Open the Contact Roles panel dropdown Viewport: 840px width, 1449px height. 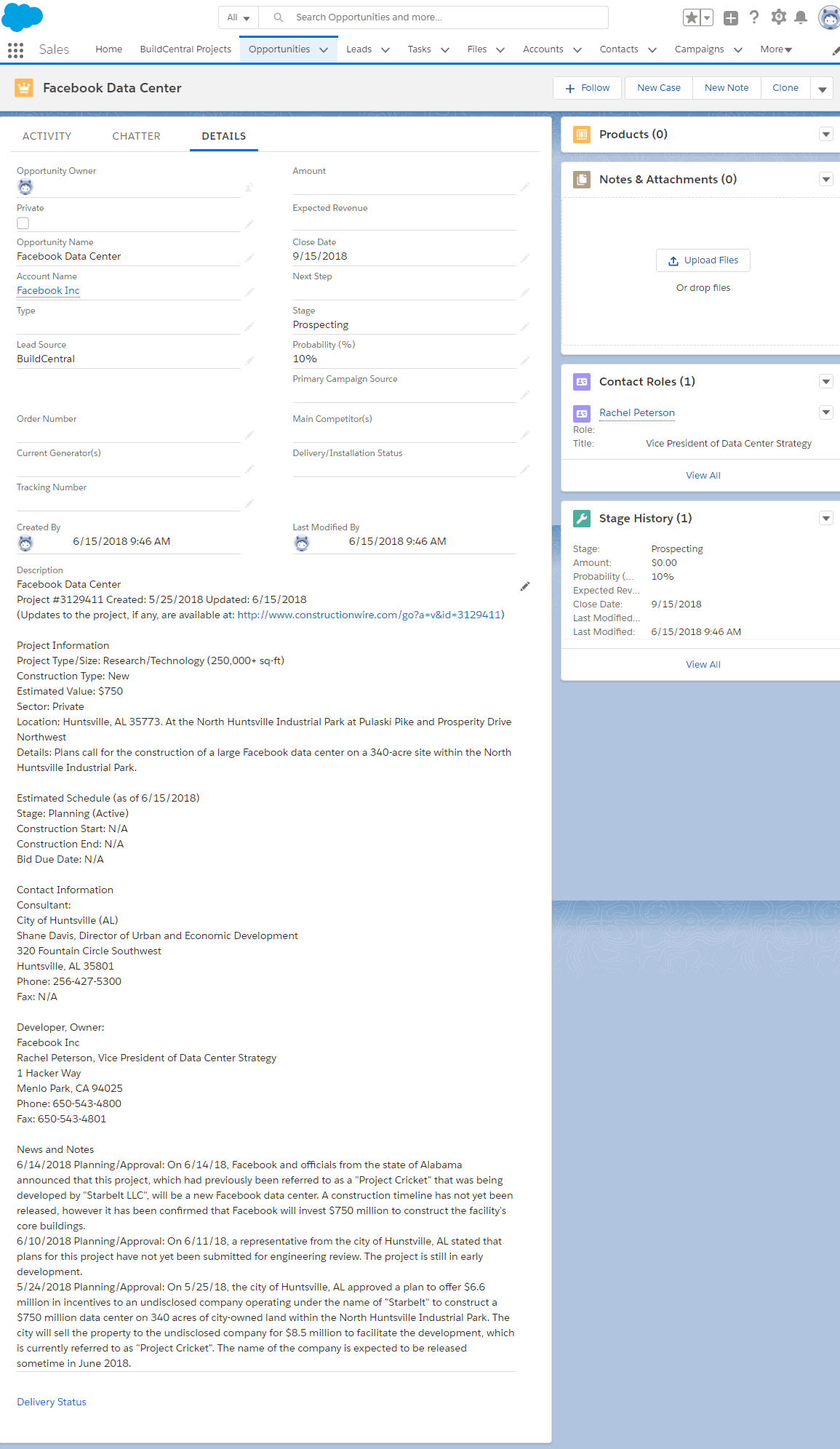(826, 382)
